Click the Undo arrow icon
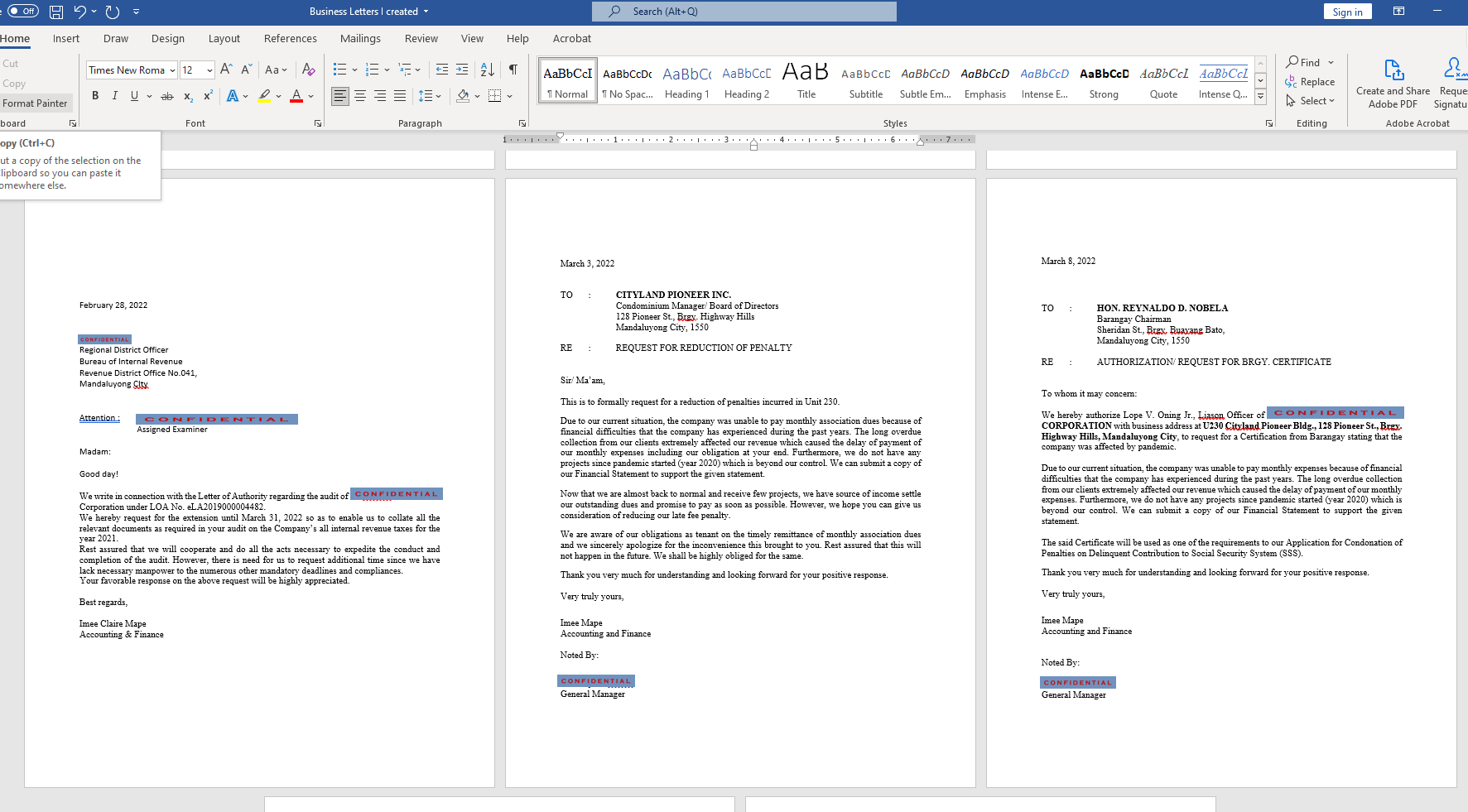1468x812 pixels. (79, 12)
